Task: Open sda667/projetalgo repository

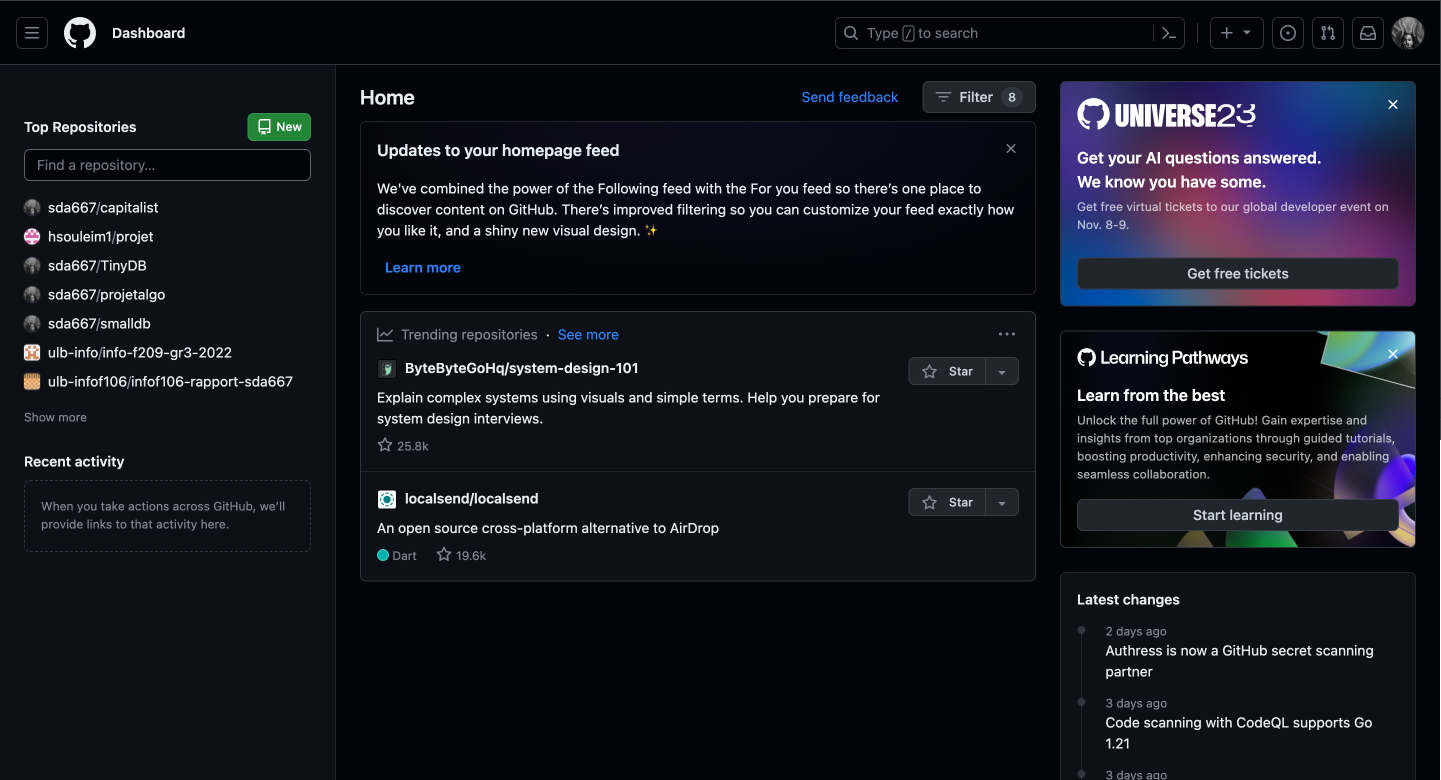Action: pyautogui.click(x=107, y=295)
